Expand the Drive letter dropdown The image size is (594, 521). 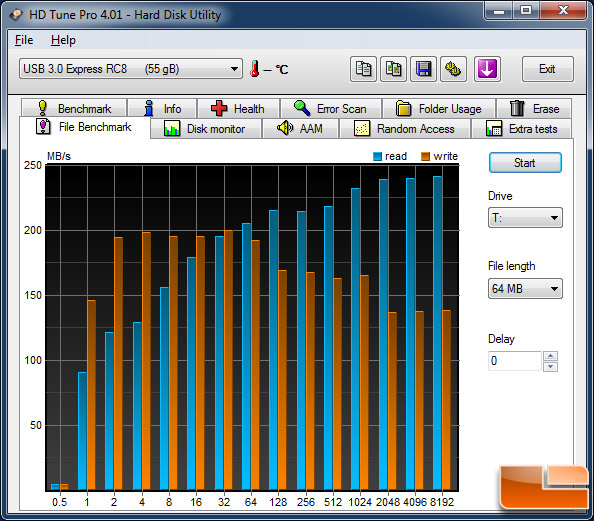pyautogui.click(x=525, y=217)
